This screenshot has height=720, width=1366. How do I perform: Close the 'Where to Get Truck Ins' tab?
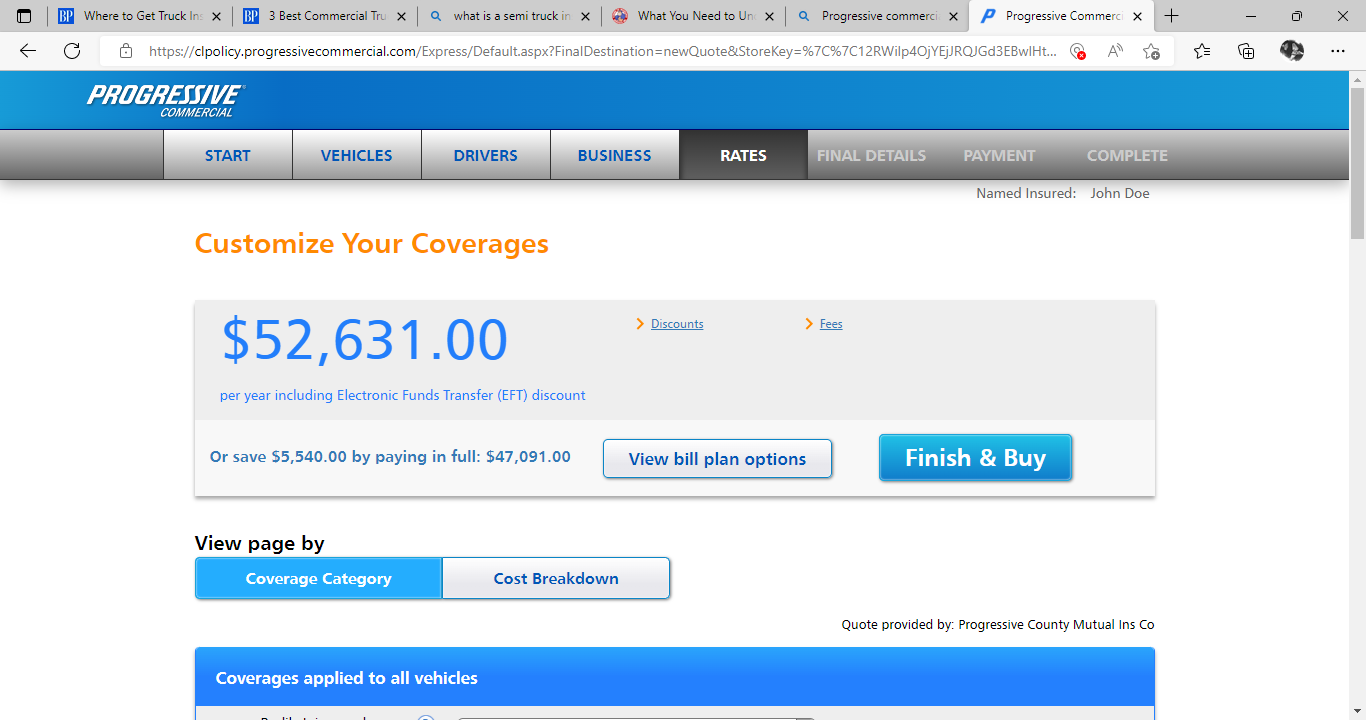(x=217, y=16)
